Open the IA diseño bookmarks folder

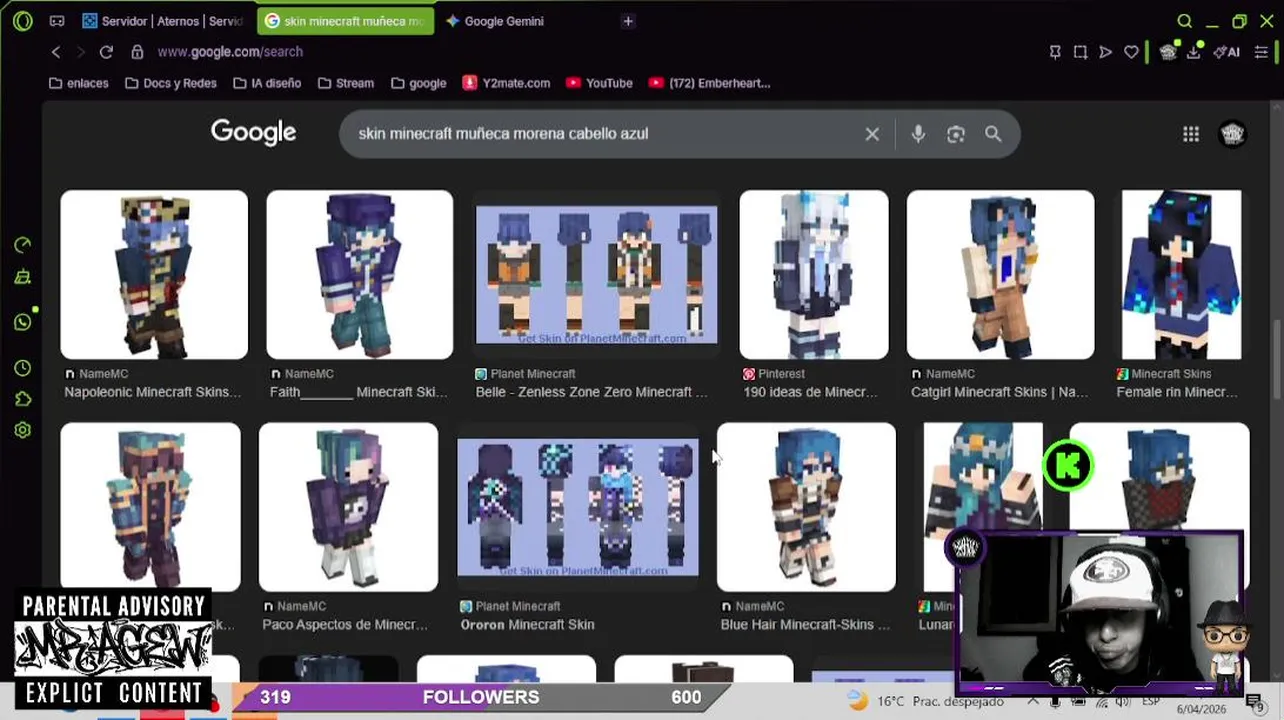pos(267,83)
